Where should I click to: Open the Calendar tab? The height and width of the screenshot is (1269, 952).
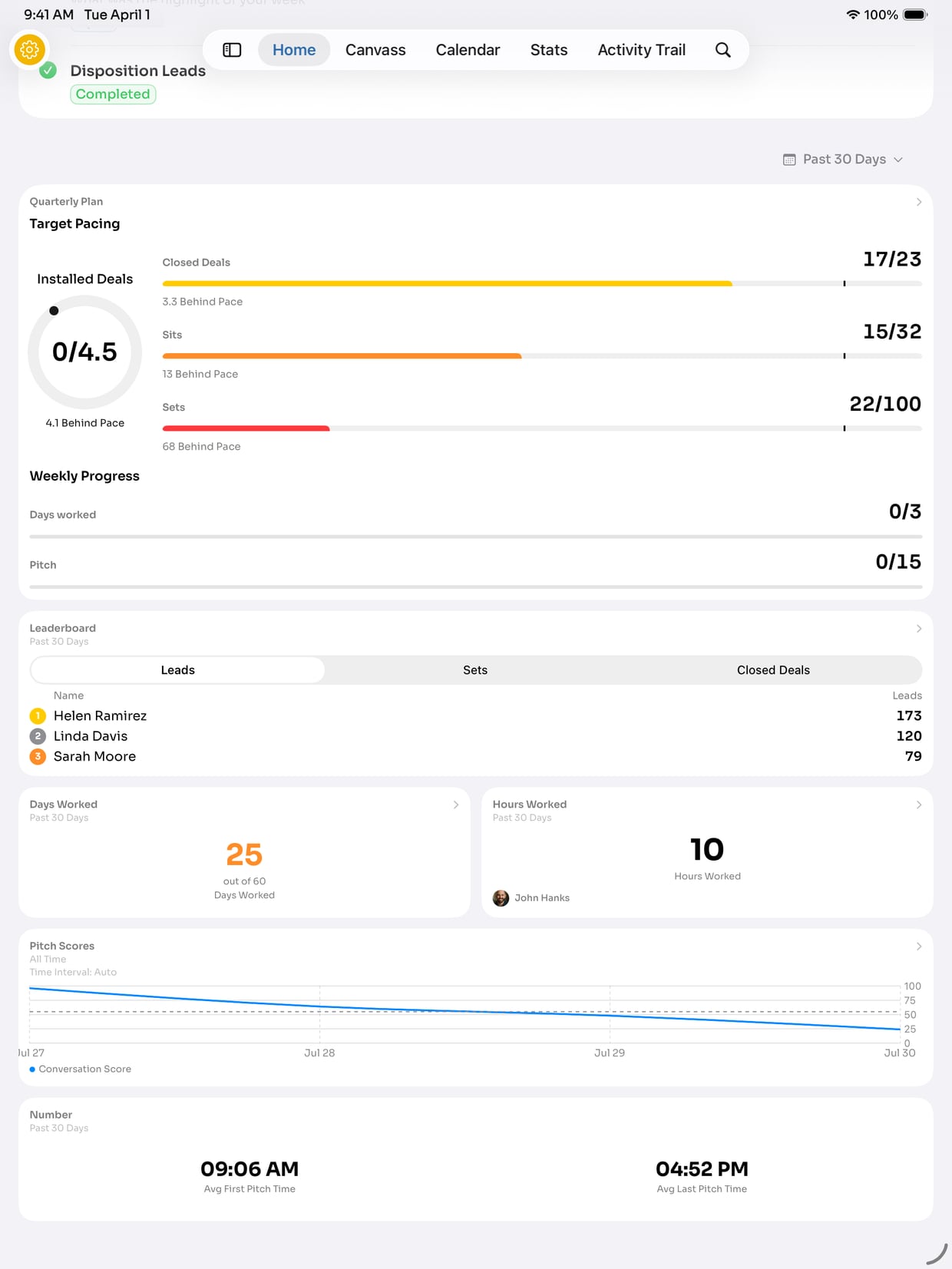[468, 50]
